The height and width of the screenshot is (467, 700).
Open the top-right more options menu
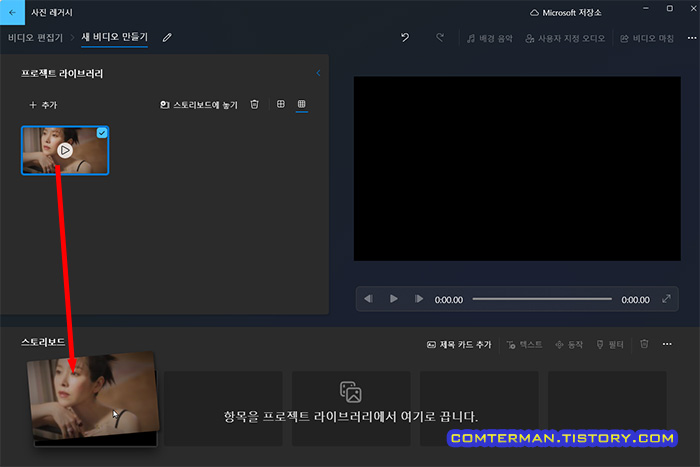[692, 38]
